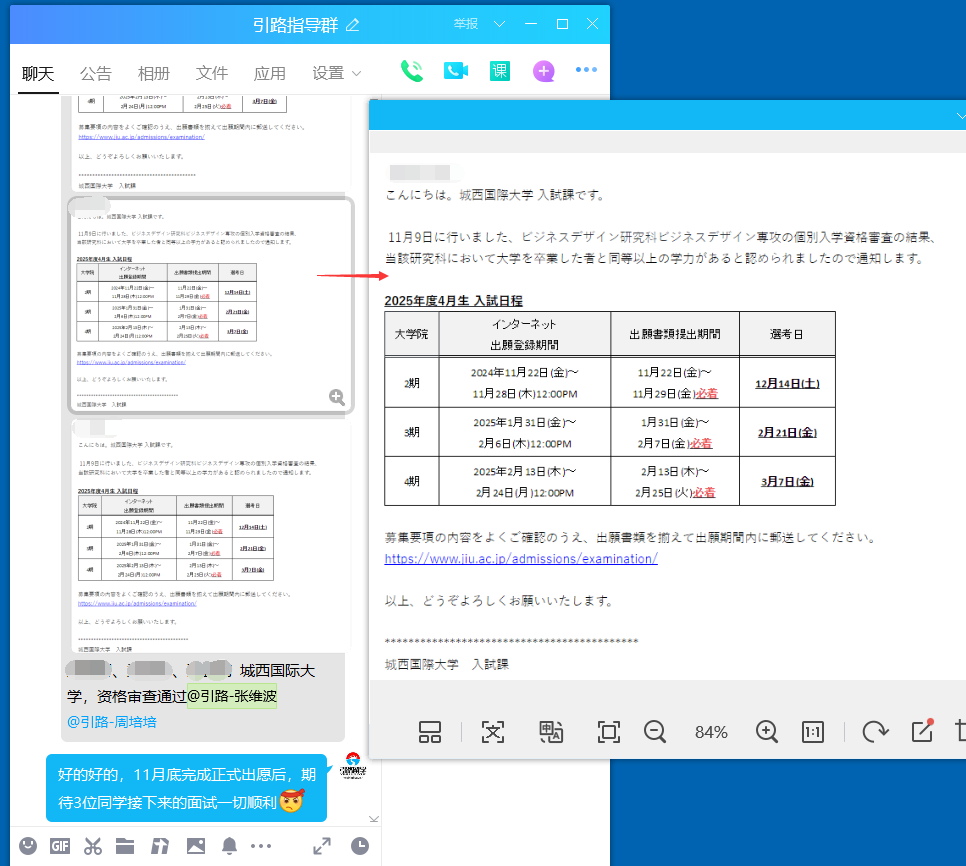Open the GIF picker
The height and width of the screenshot is (866, 966).
(x=60, y=846)
